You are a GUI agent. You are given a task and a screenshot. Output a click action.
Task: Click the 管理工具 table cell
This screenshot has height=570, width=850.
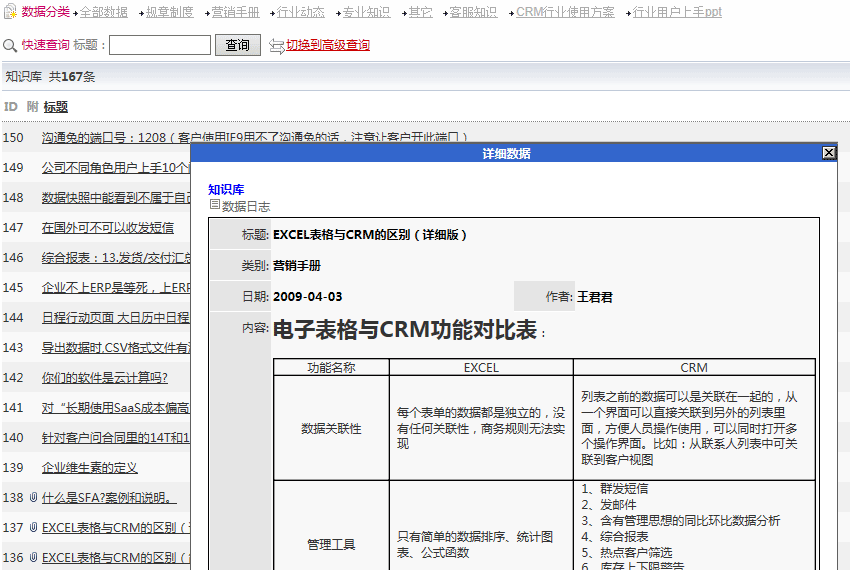[x=331, y=544]
